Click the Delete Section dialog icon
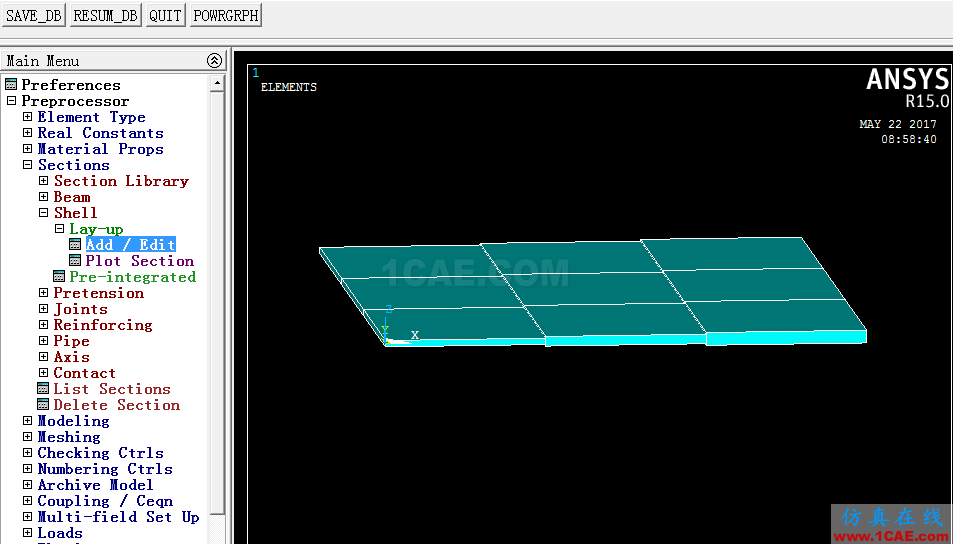Viewport: 953px width, 544px height. click(43, 404)
